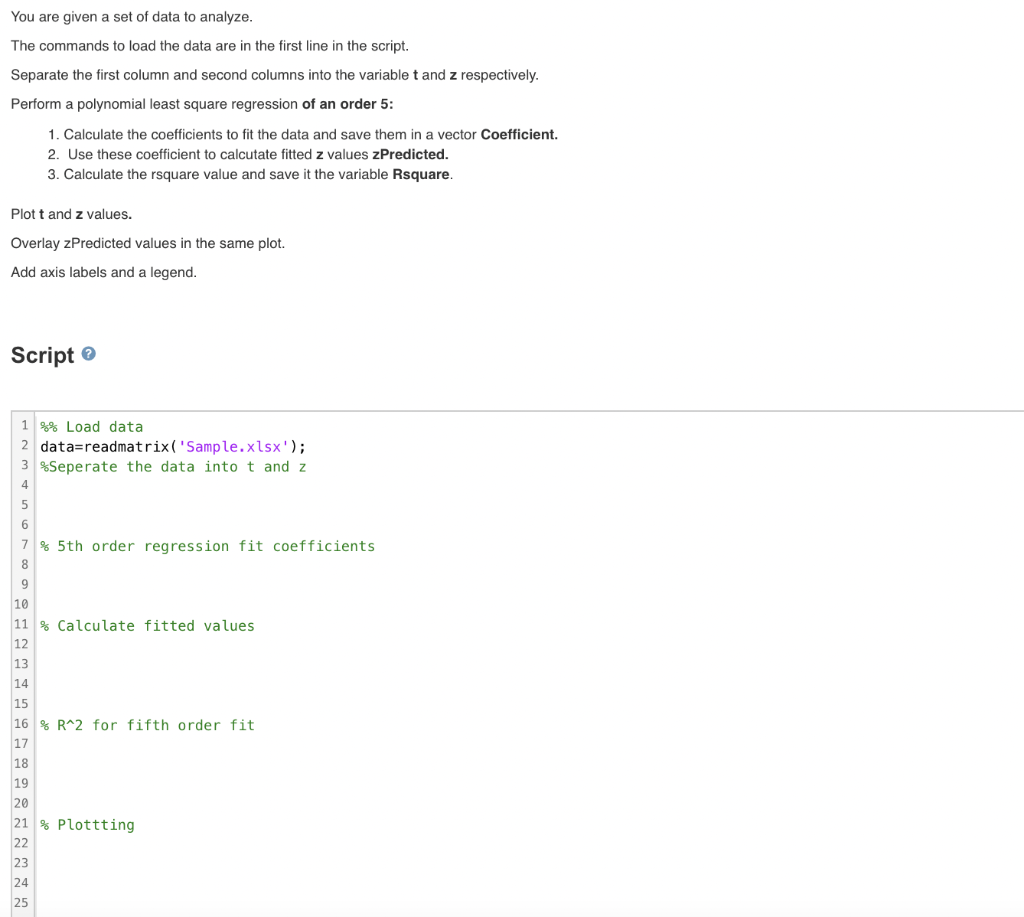Click the 'Add axis labels and a legend.' instruction

pyautogui.click(x=103, y=272)
